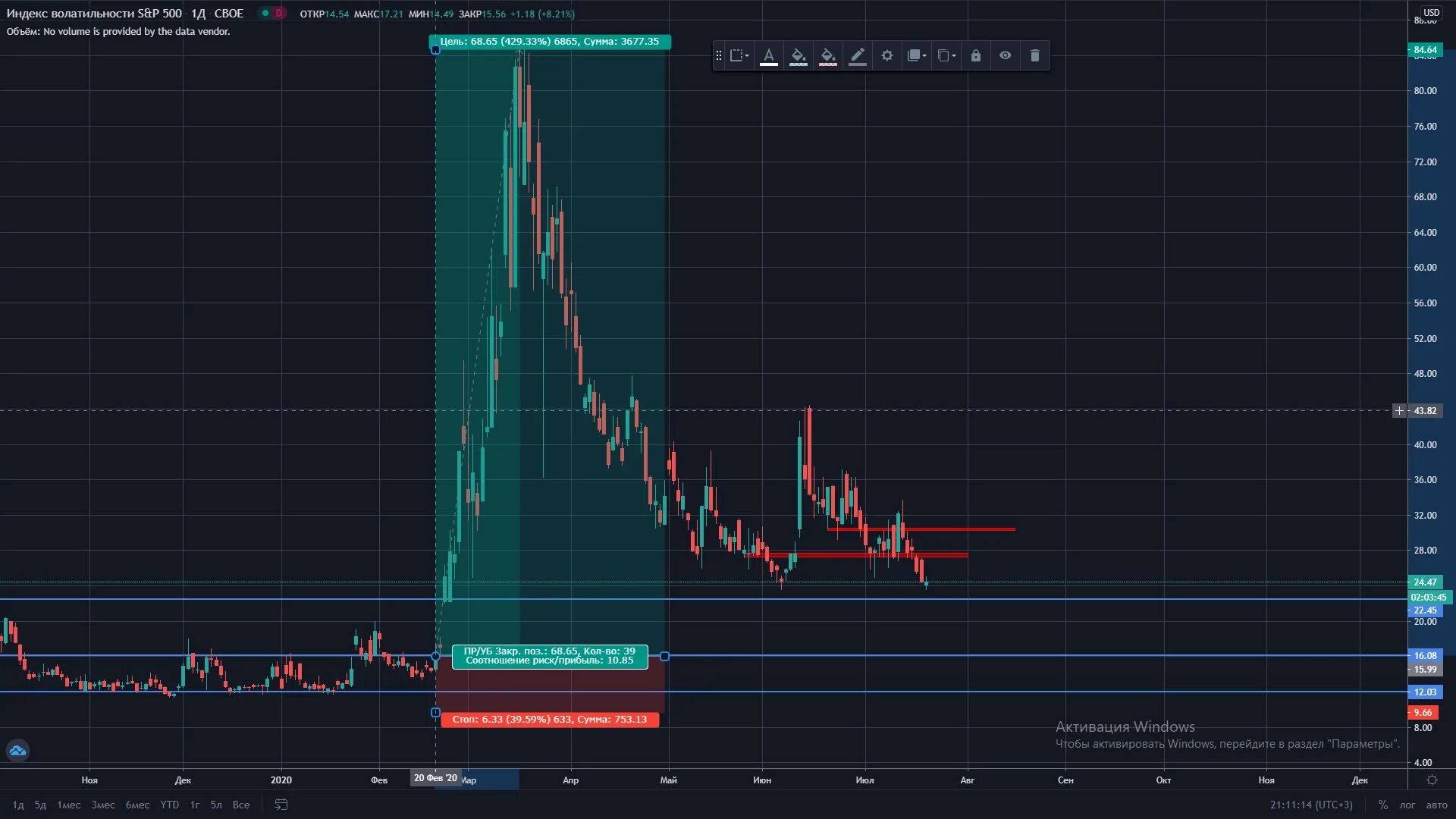
Task: Click horizontal line label 16.08
Action: point(1426,656)
